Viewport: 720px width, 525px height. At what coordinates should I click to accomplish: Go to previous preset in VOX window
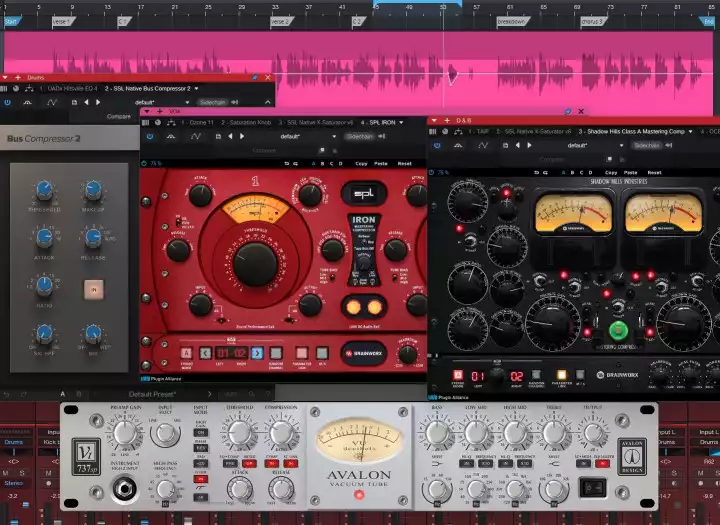(230, 136)
